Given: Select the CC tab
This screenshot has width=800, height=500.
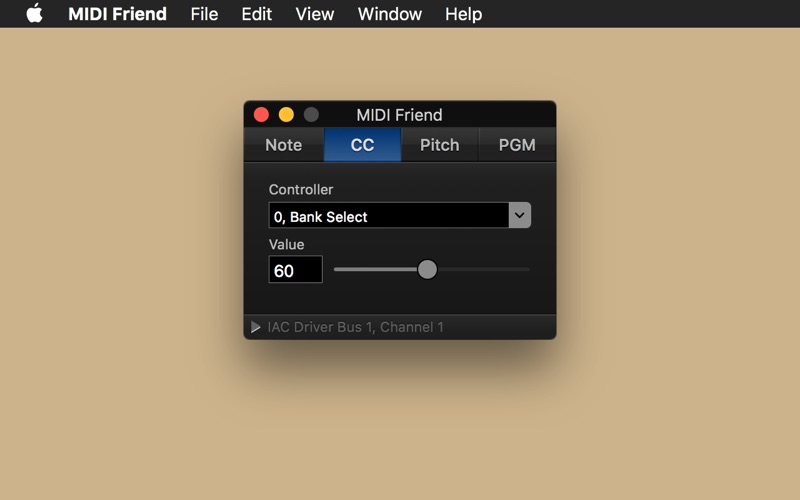Looking at the screenshot, I should pos(362,145).
